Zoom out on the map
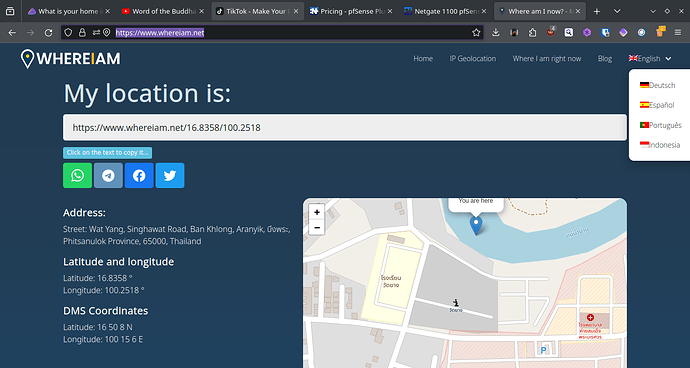Image resolution: width=690 pixels, height=368 pixels. click(317, 228)
